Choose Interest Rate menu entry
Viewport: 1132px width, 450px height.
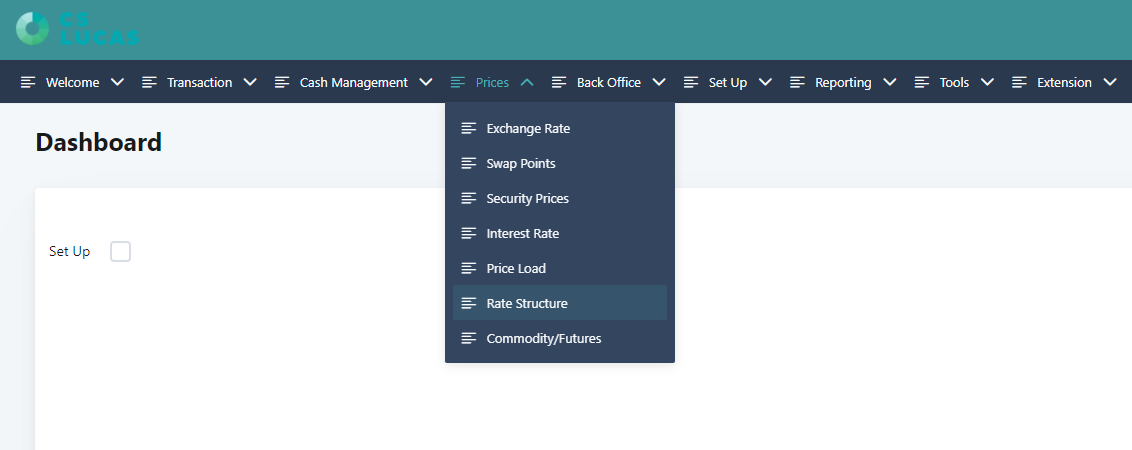point(522,234)
